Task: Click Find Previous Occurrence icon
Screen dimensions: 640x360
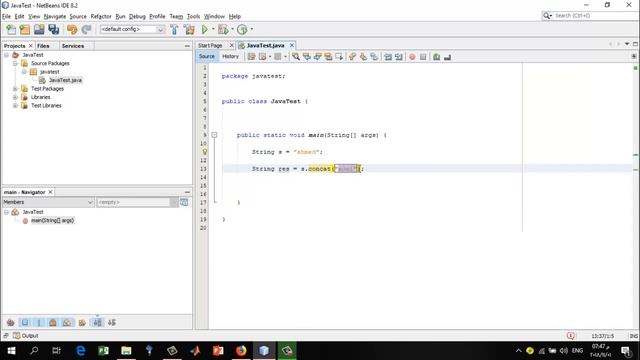Action: point(307,57)
